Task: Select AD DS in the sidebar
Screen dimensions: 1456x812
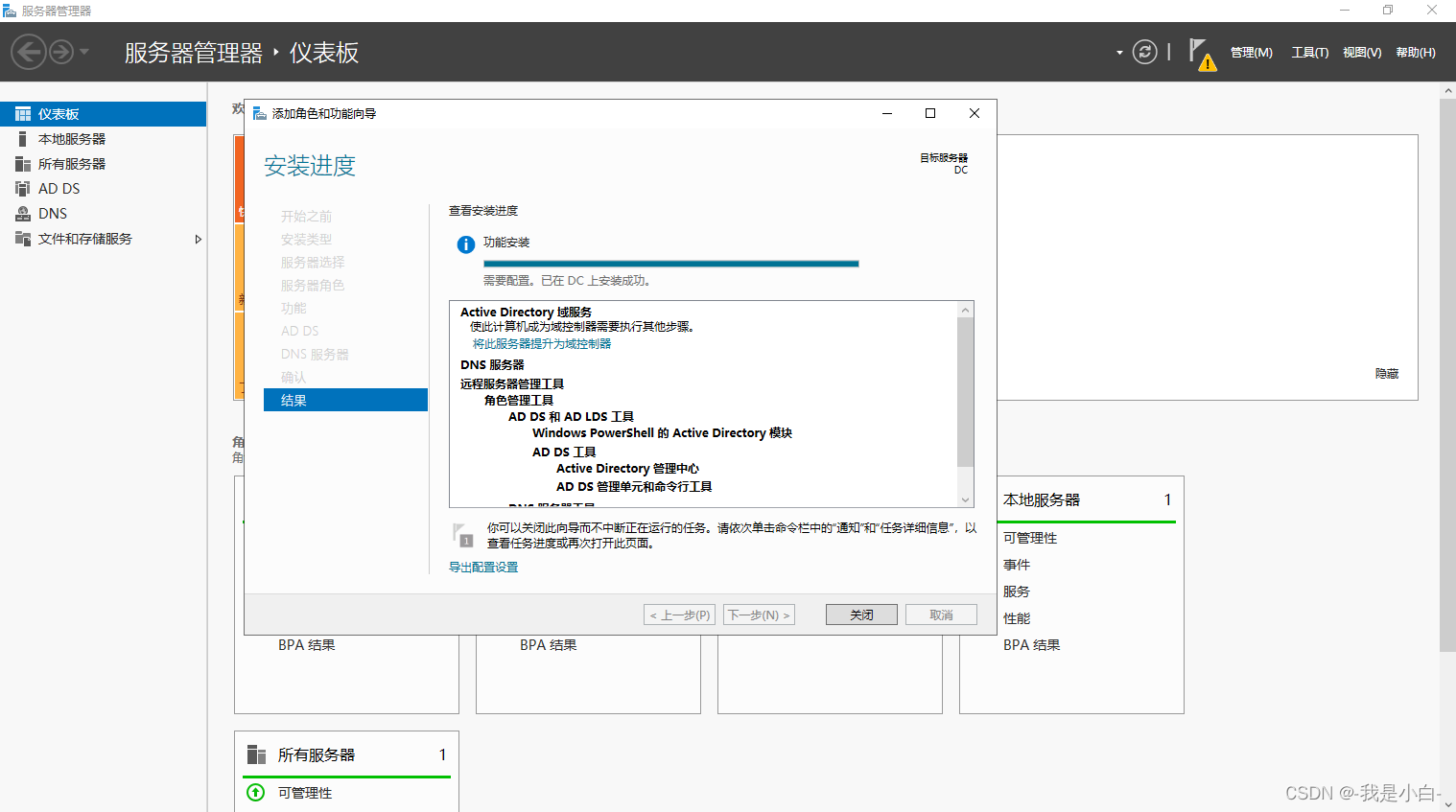Action: (x=103, y=189)
